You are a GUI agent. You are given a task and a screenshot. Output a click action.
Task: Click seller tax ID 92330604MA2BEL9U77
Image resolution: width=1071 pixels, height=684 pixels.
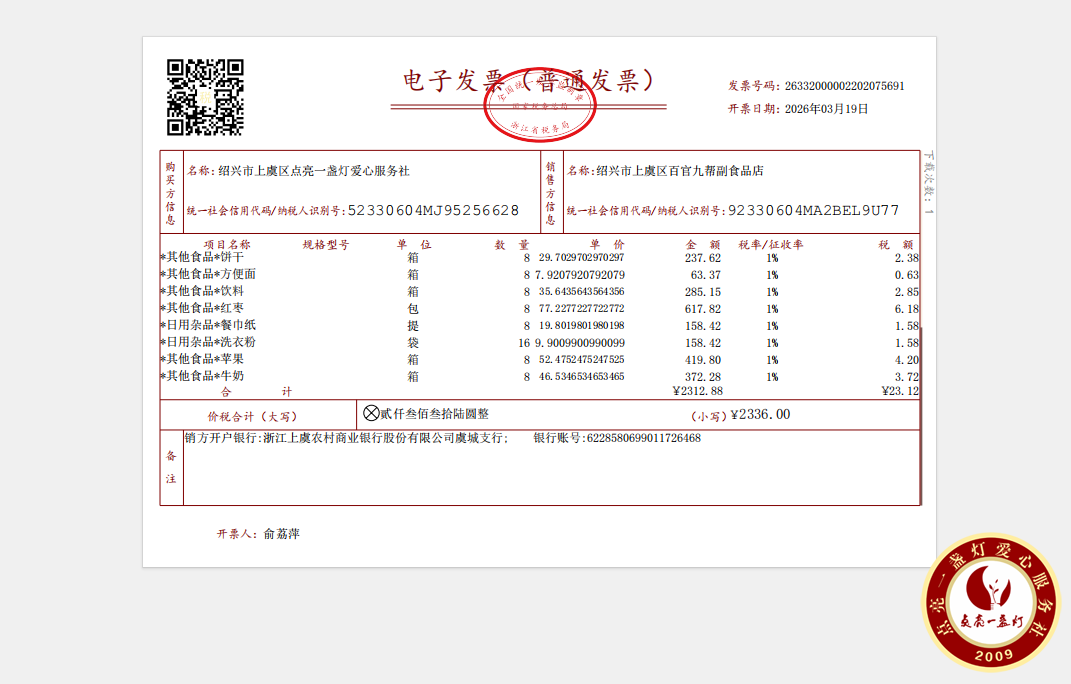813,211
